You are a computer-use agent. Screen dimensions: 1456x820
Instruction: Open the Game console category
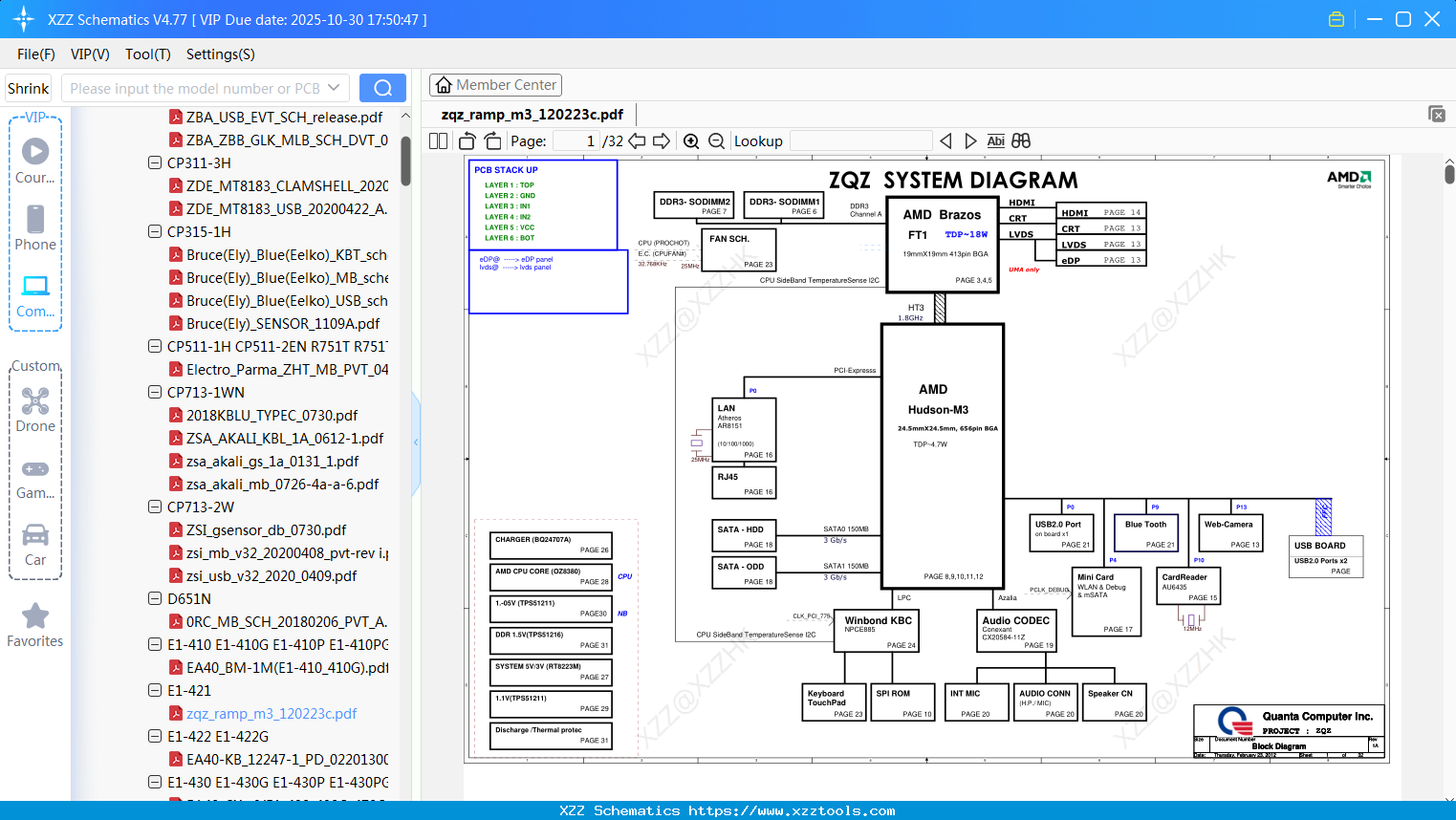click(x=35, y=479)
